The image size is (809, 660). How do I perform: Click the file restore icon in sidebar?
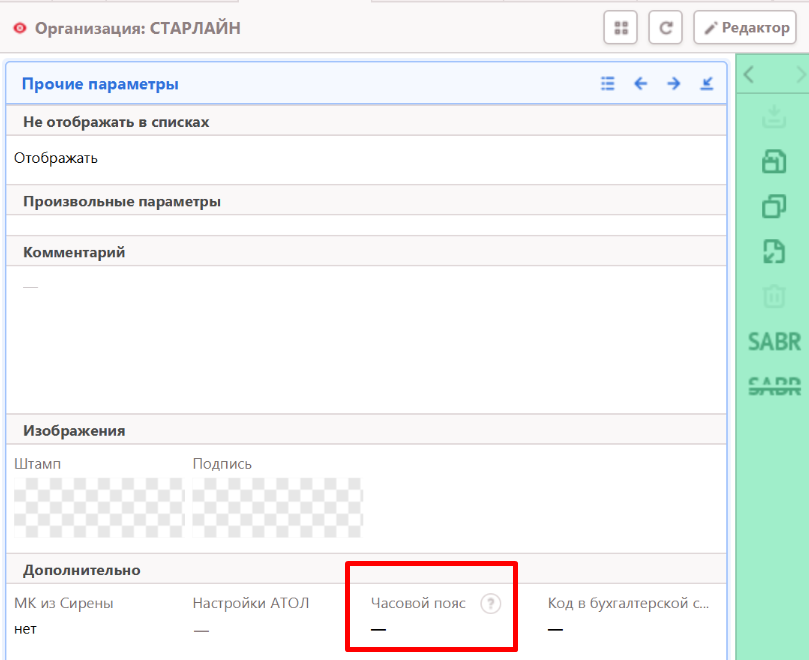[x=774, y=251]
